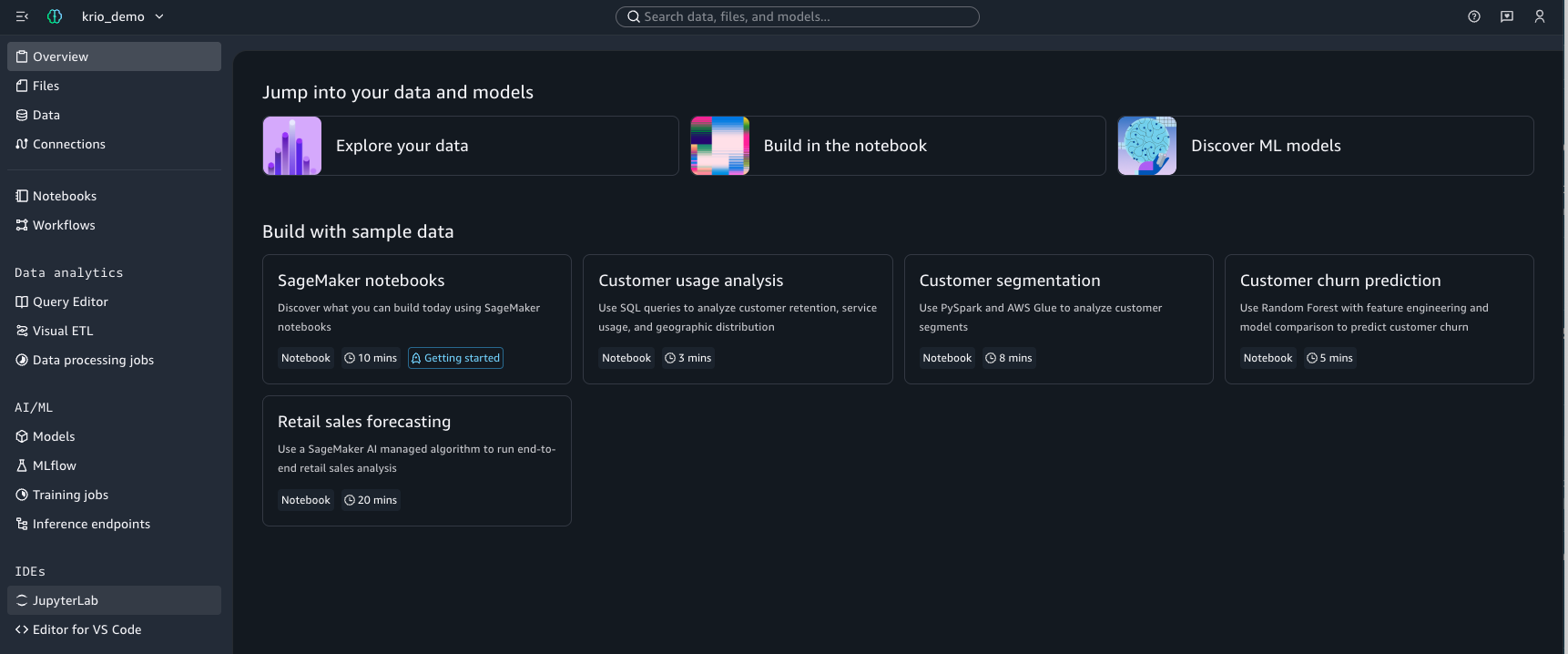Click the Query Editor icon
The height and width of the screenshot is (654, 1568).
(22, 301)
